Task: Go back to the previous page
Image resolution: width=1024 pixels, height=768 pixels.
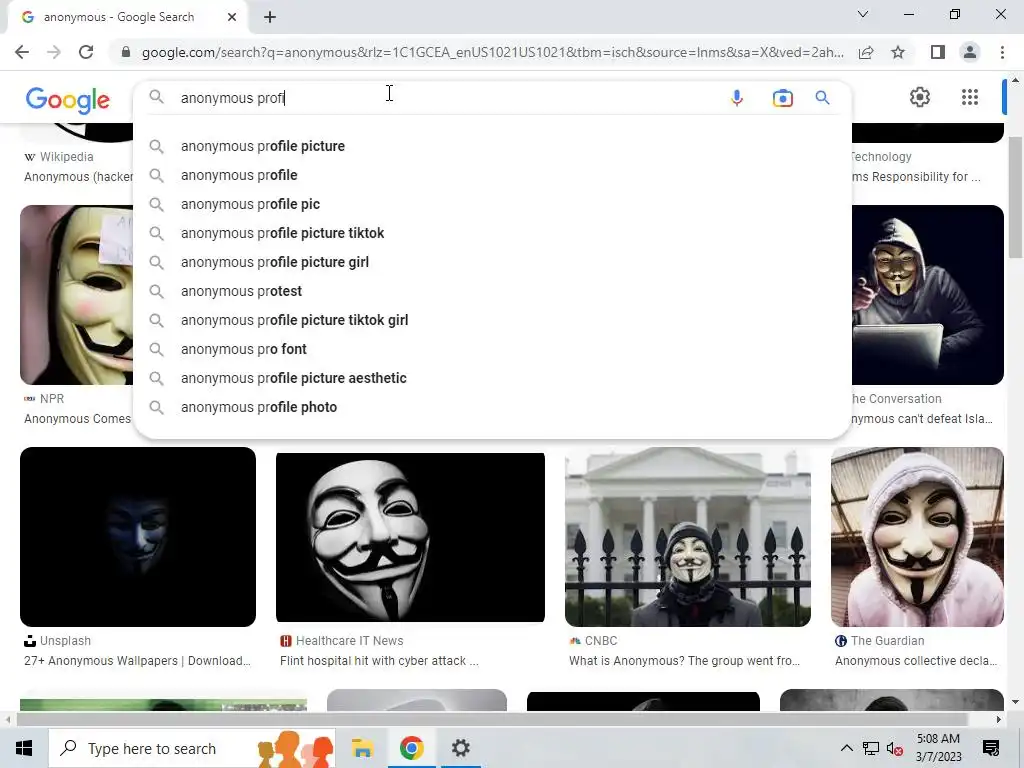Action: pos(22,52)
